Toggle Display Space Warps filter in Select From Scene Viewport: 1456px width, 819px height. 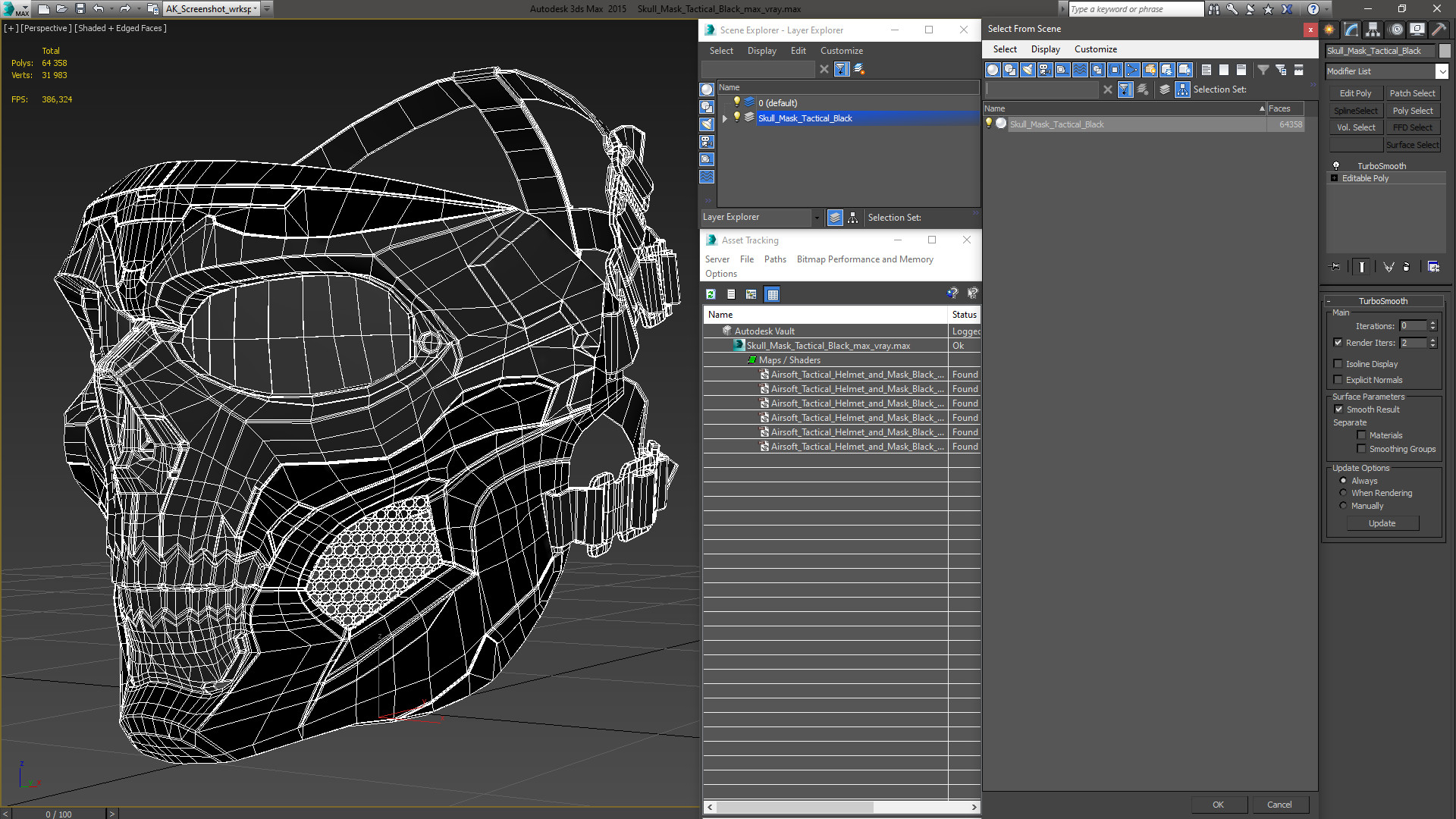click(x=1080, y=70)
